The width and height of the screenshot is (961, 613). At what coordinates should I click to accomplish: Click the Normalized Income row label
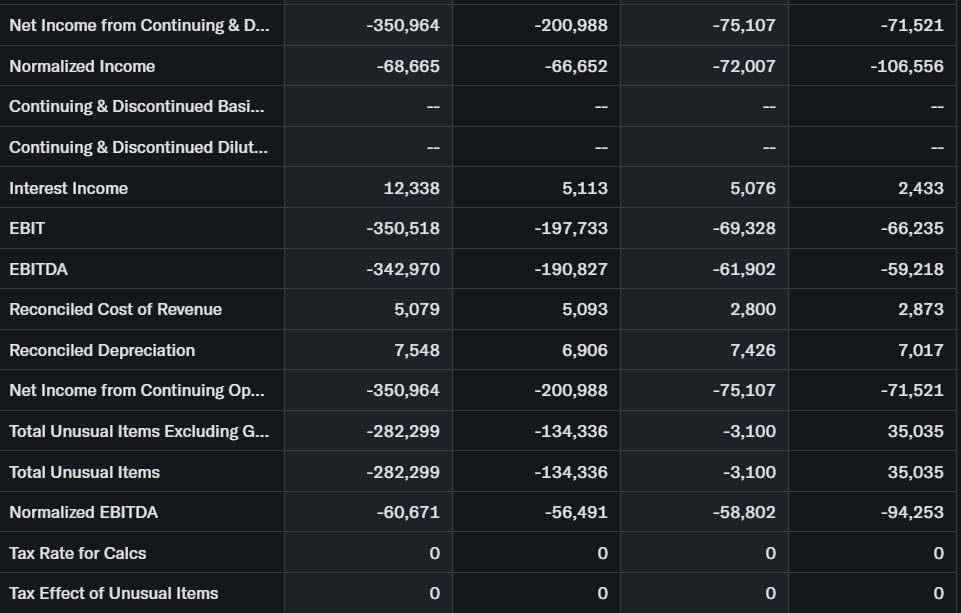[x=82, y=66]
